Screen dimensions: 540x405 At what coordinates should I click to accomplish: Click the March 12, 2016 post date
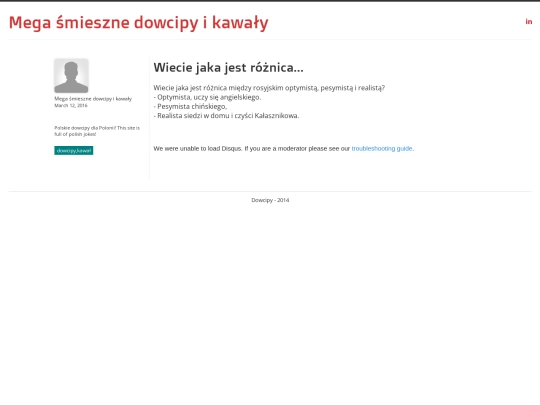(71, 105)
